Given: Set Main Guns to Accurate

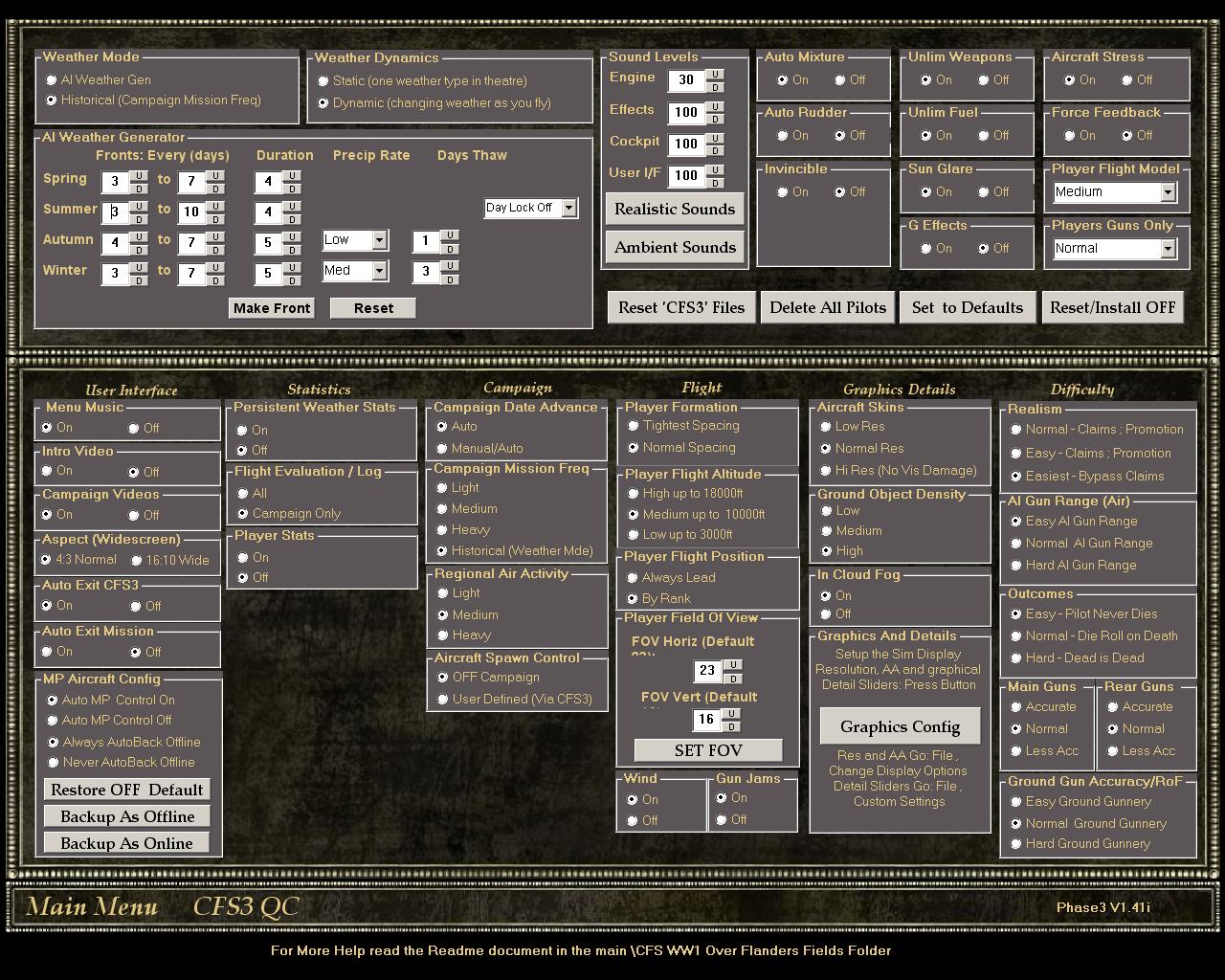Looking at the screenshot, I should (1015, 707).
